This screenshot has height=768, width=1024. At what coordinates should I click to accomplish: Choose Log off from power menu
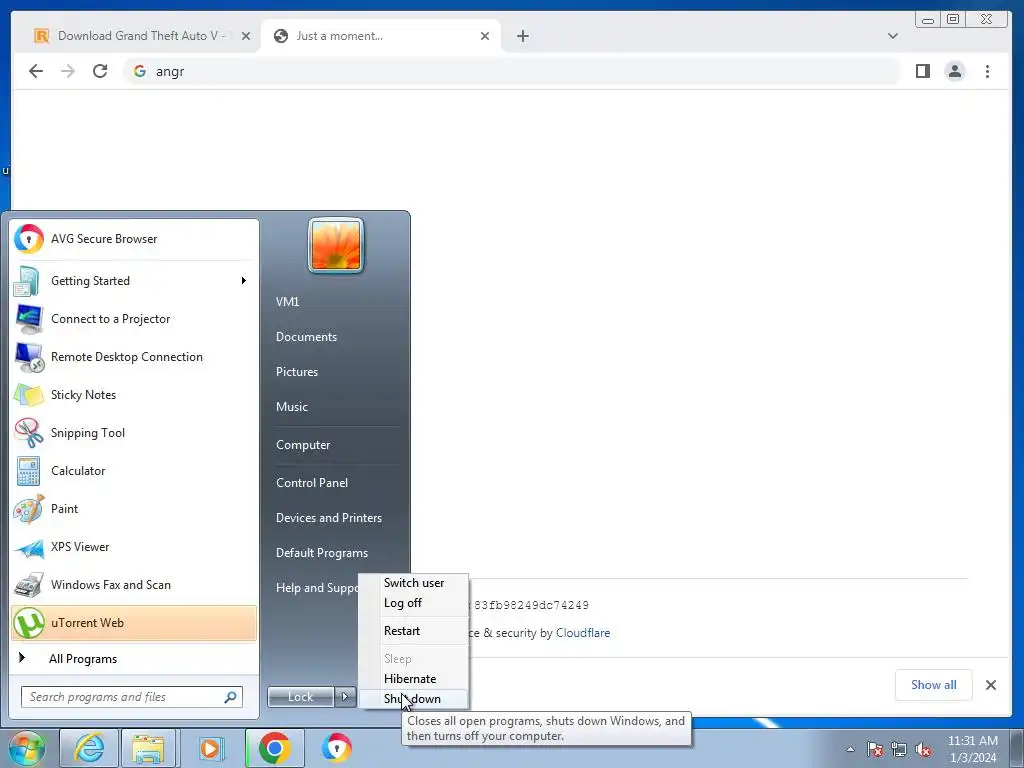[x=414, y=603]
